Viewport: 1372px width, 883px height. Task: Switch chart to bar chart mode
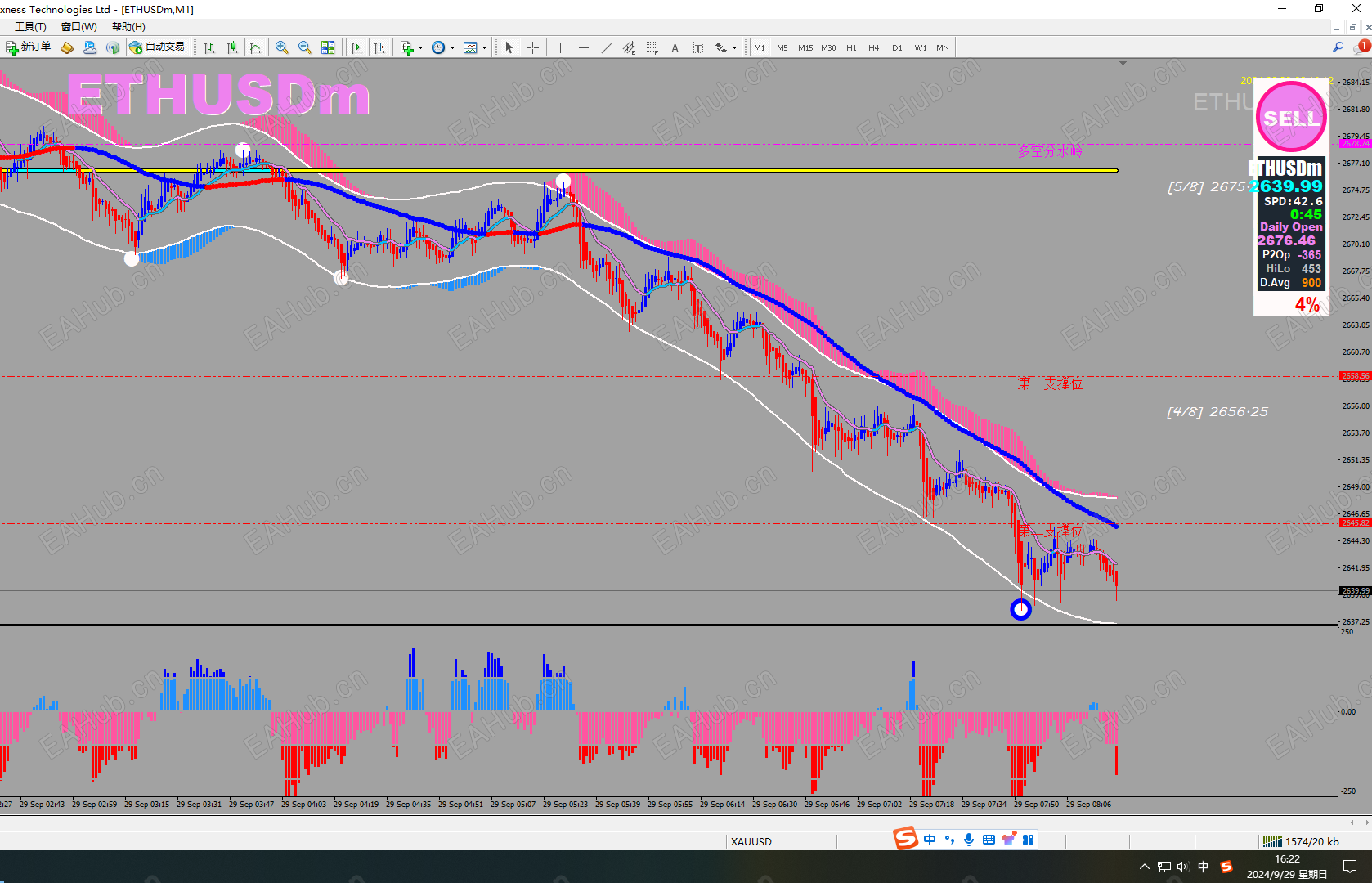(209, 47)
